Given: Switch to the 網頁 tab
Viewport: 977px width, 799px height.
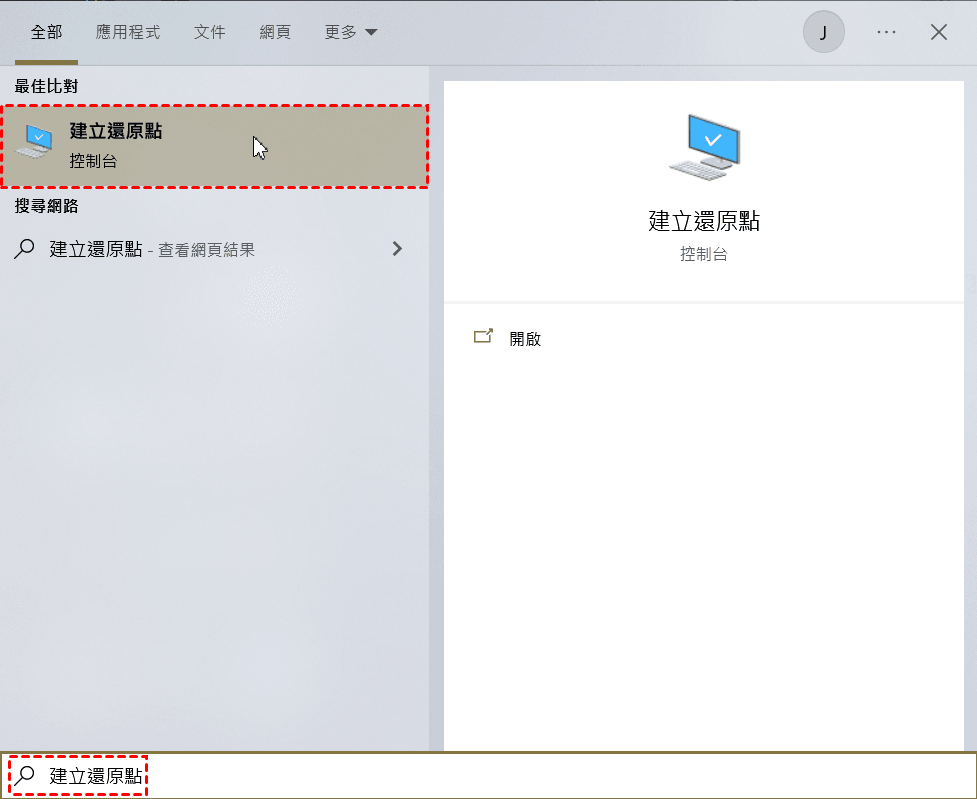Looking at the screenshot, I should [275, 32].
